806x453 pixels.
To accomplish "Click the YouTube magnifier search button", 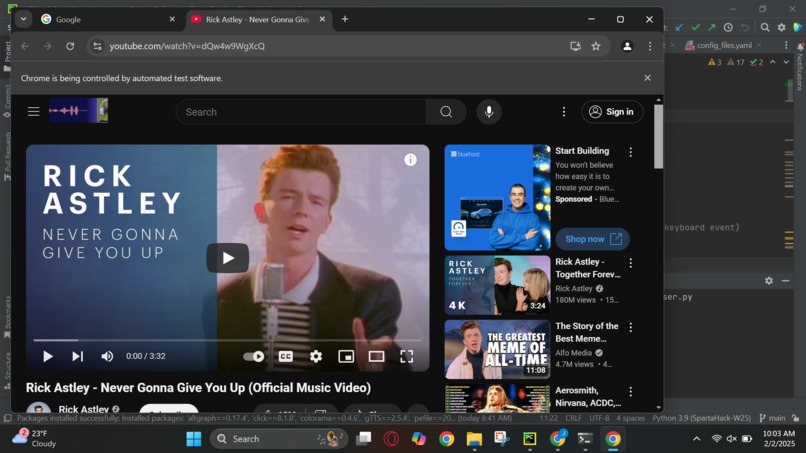I will coord(446,112).
